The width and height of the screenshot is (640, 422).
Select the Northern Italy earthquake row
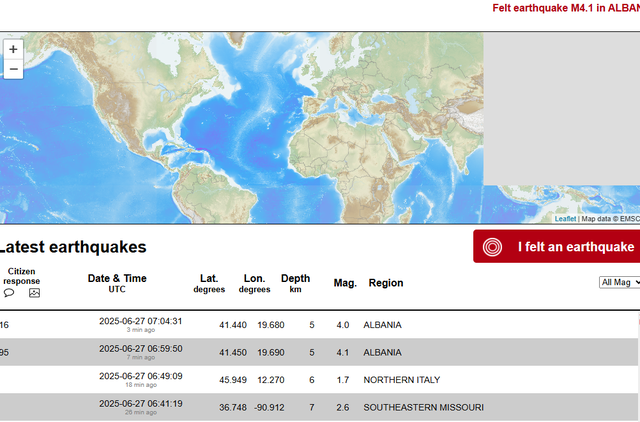coord(401,380)
